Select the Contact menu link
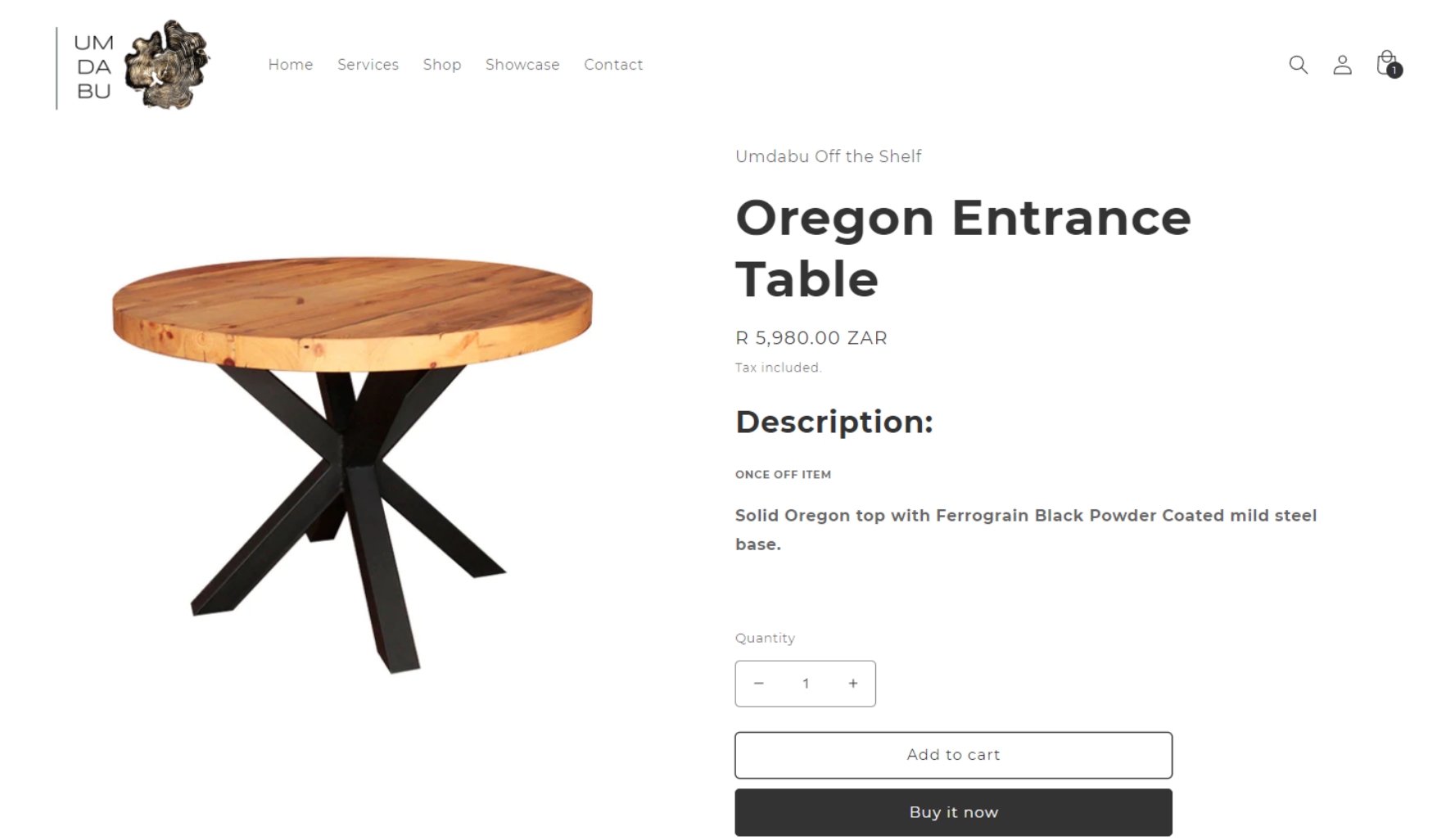The height and width of the screenshot is (840, 1446). (x=613, y=65)
